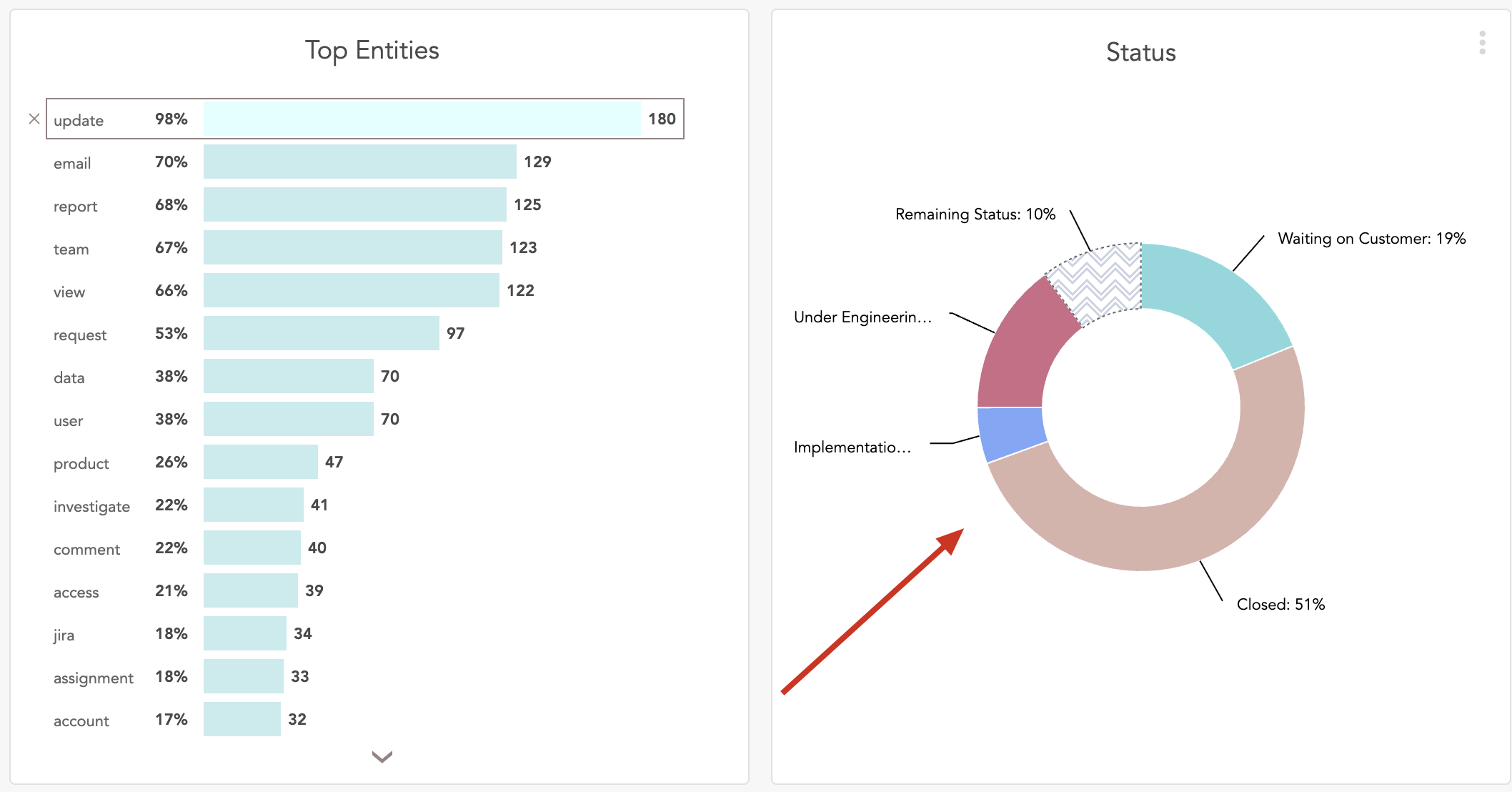The image size is (1512, 792).
Task: Click the Closed: 51% label
Action: pyautogui.click(x=1280, y=605)
